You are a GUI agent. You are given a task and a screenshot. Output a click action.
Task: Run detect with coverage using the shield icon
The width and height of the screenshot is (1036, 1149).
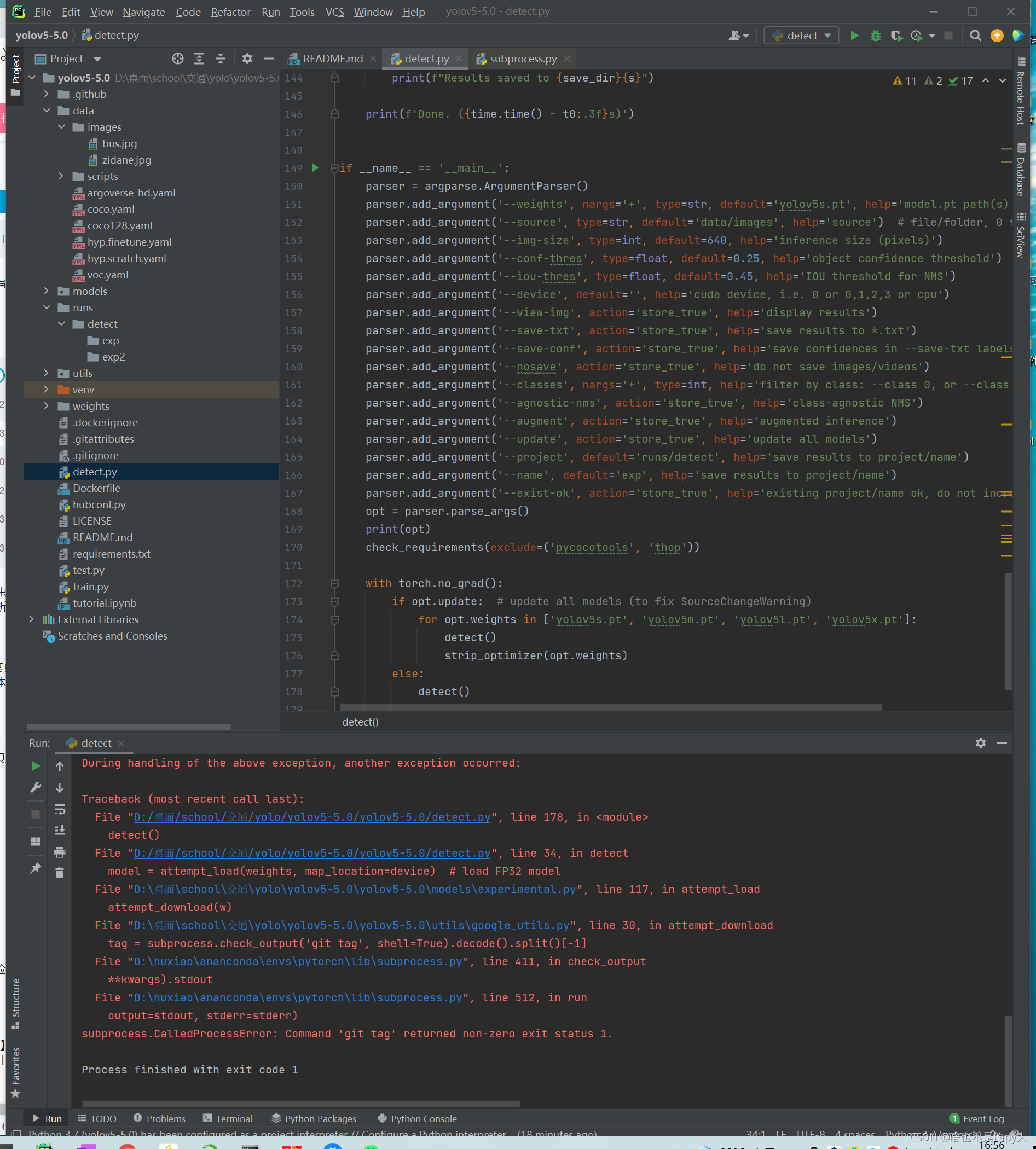(x=896, y=35)
